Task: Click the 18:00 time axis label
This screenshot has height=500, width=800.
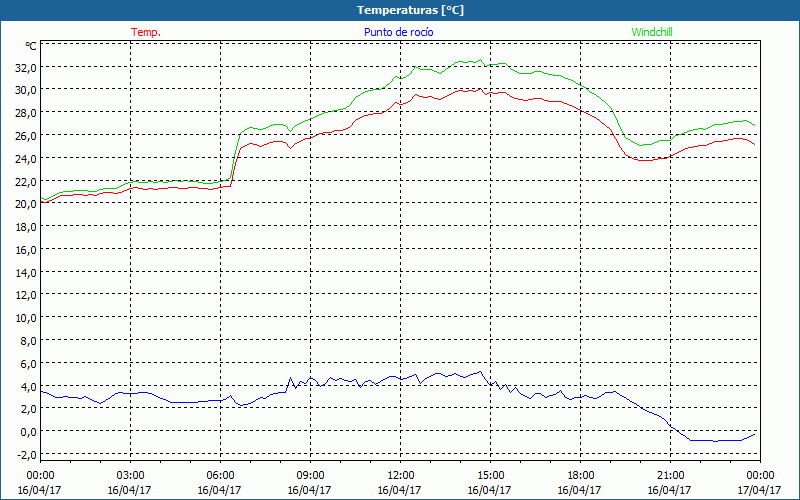Action: click(581, 476)
